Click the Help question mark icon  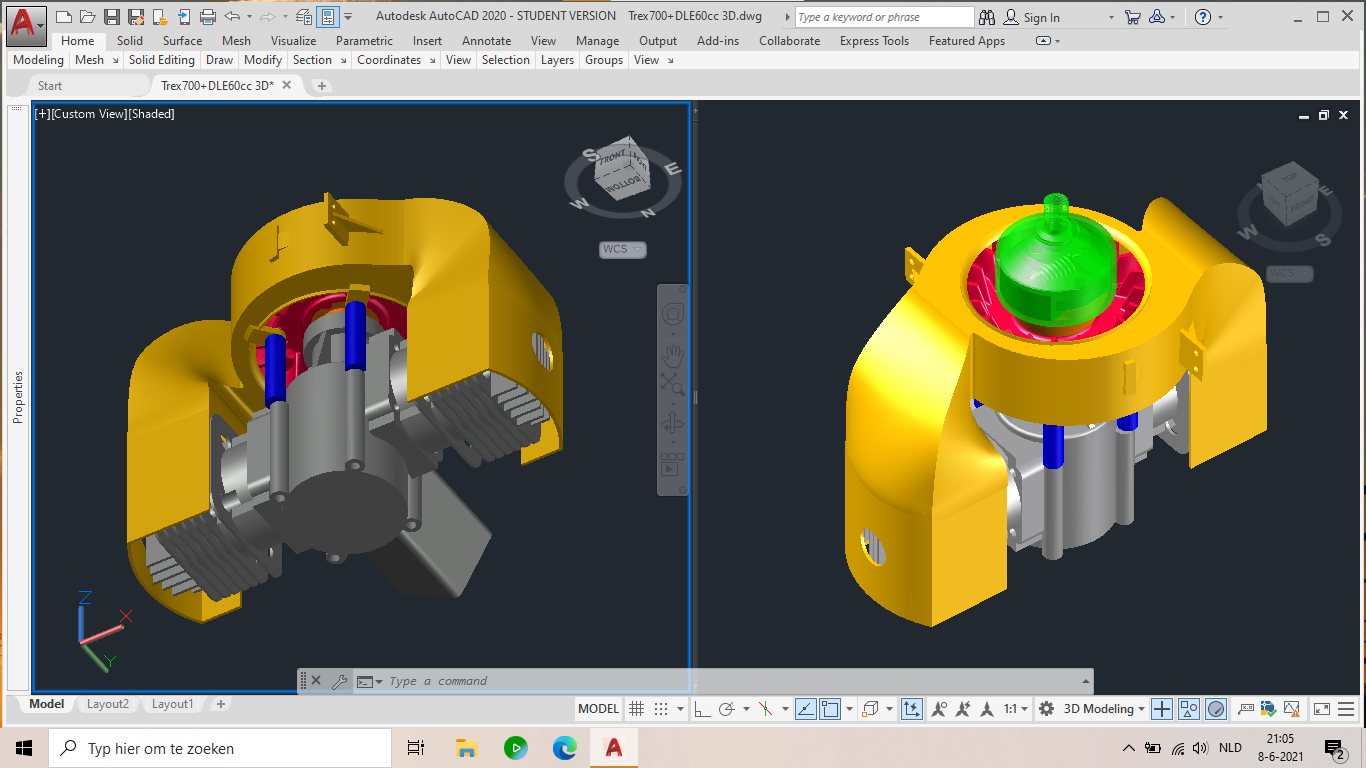(x=1203, y=17)
